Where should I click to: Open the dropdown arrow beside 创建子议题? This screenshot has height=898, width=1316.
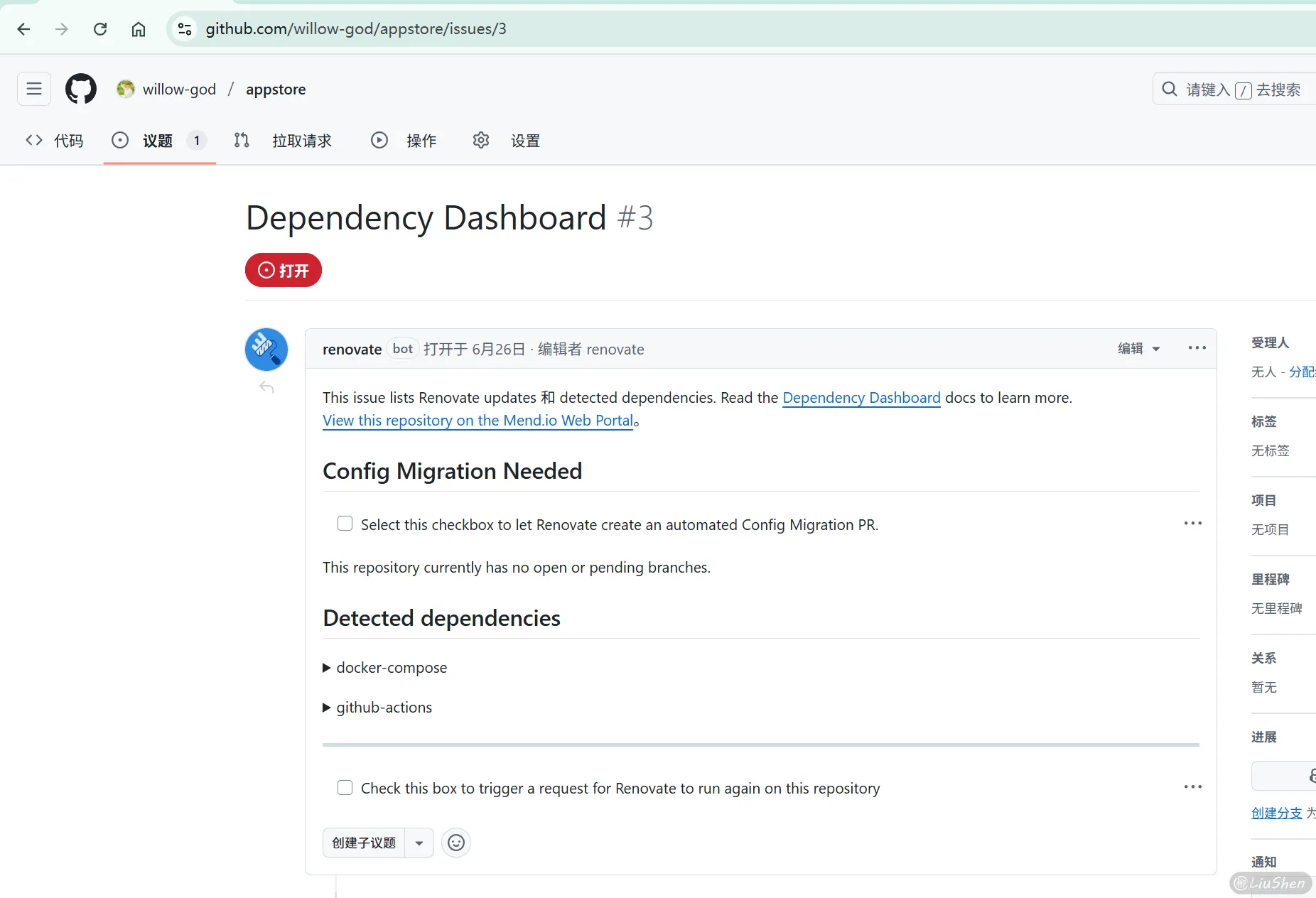coord(419,843)
